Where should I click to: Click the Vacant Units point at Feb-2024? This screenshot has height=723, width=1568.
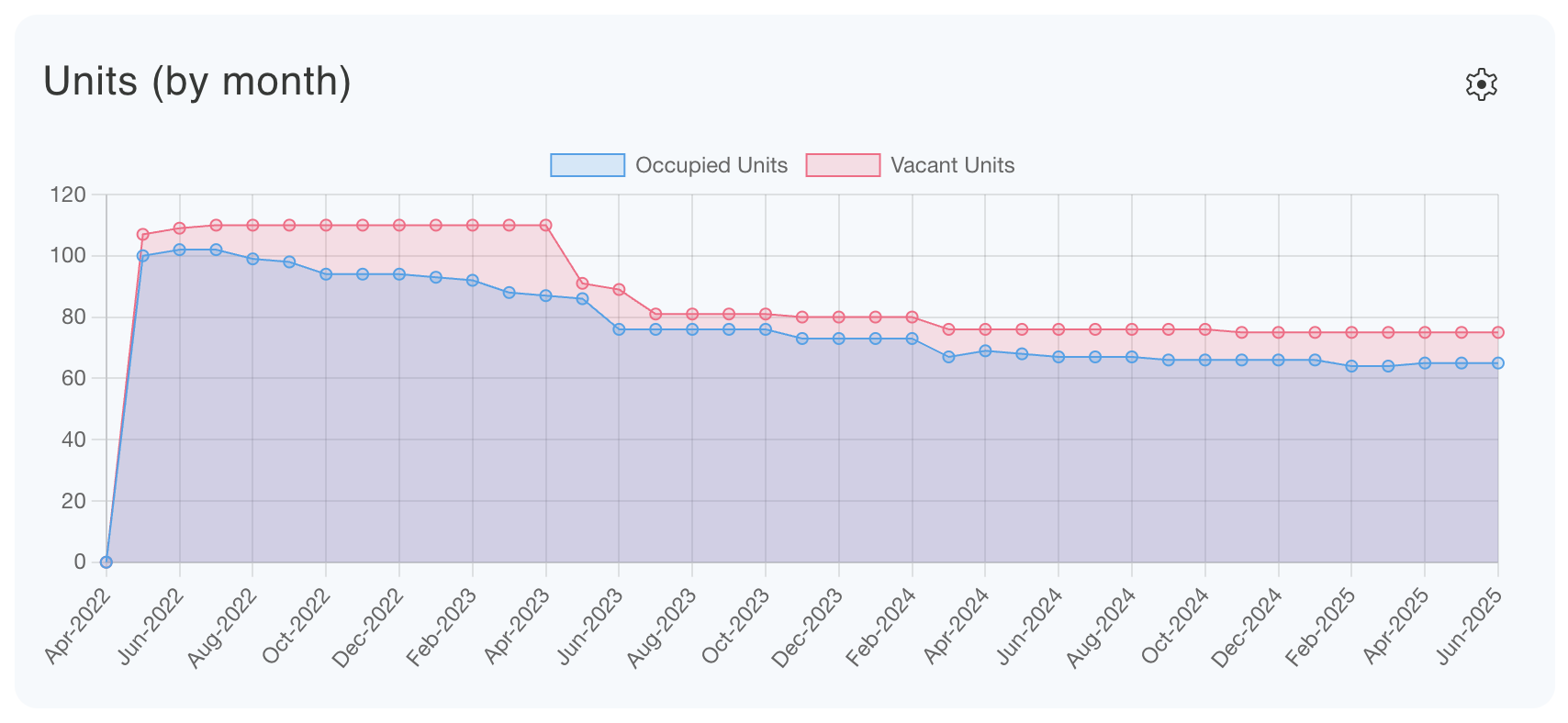point(912,317)
